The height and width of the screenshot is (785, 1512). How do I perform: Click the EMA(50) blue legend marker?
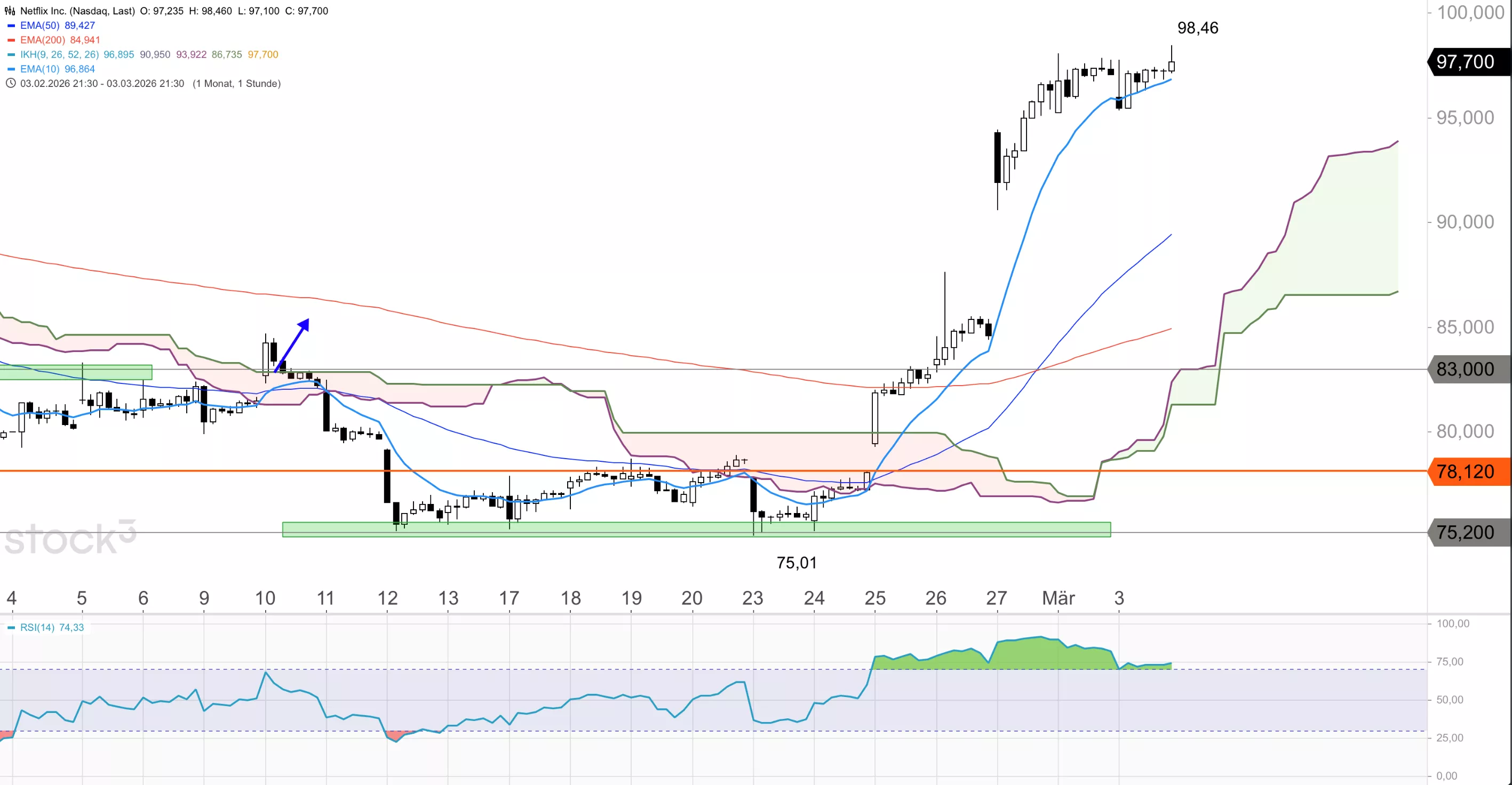11,26
